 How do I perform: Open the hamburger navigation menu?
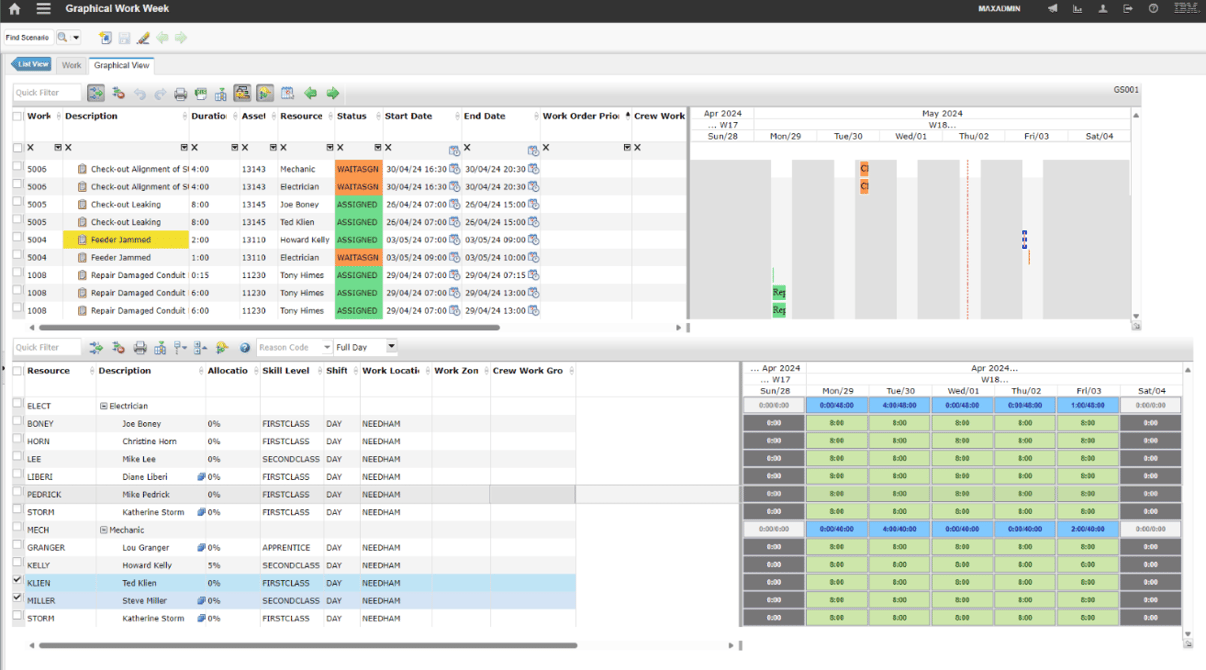42,8
